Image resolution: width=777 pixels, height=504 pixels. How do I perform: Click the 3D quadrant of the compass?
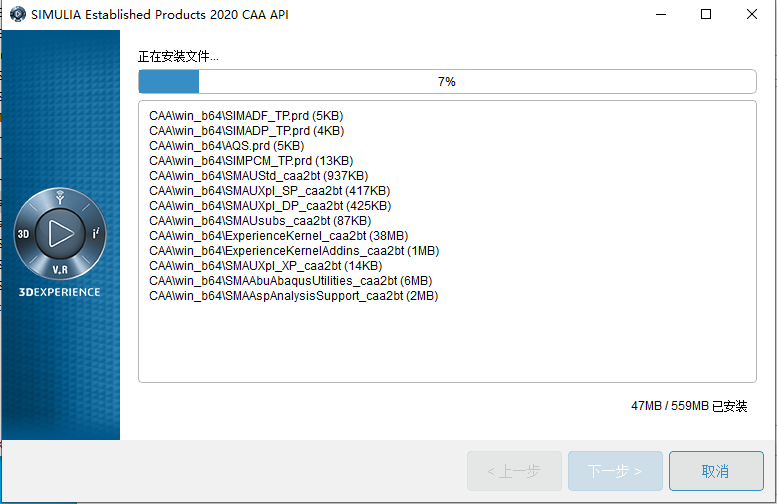23,234
